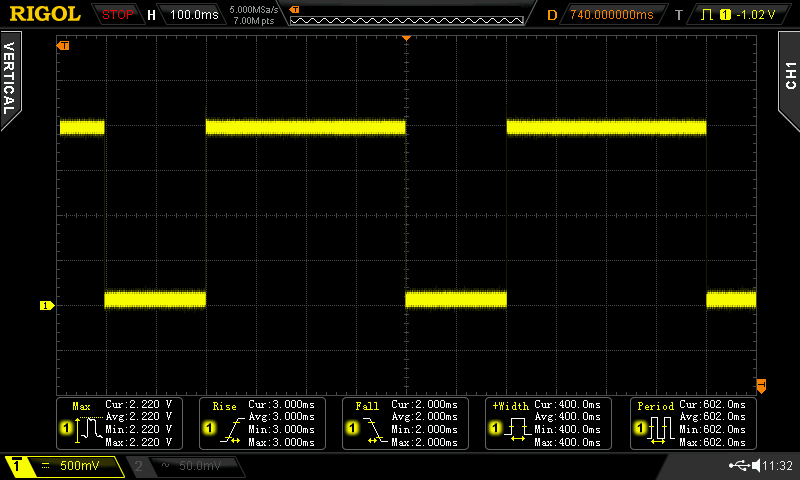This screenshot has height=480, width=800.
Task: Click the waveform memory overview bar
Action: tap(405, 14)
